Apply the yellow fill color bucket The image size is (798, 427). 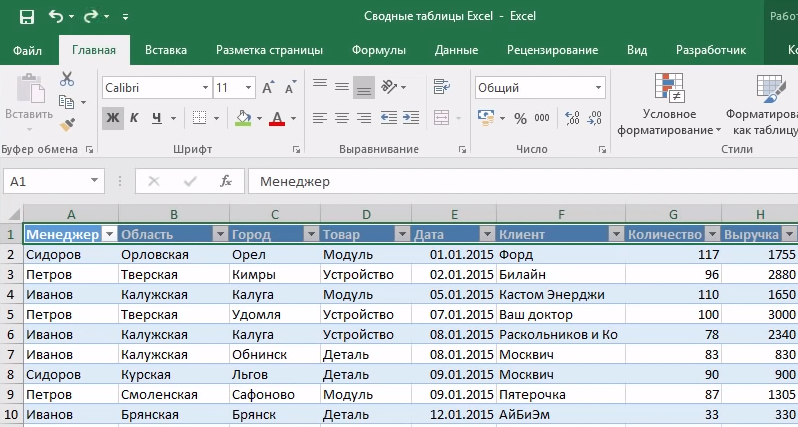(x=242, y=118)
